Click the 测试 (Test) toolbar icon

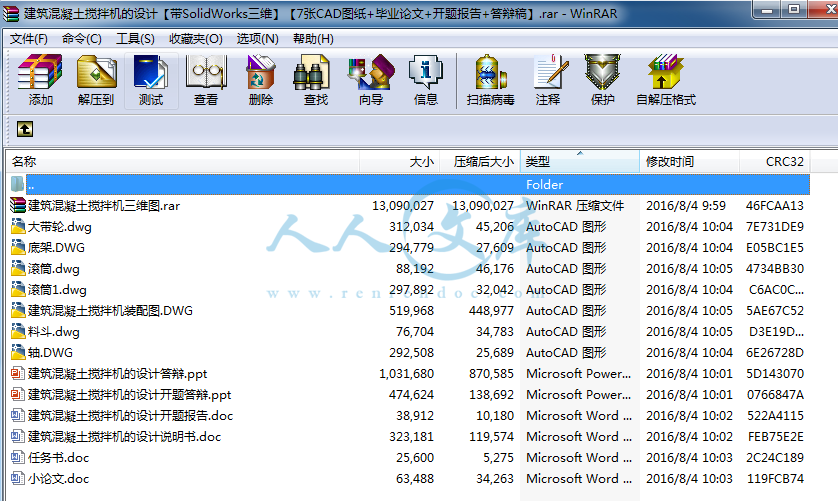[151, 71]
